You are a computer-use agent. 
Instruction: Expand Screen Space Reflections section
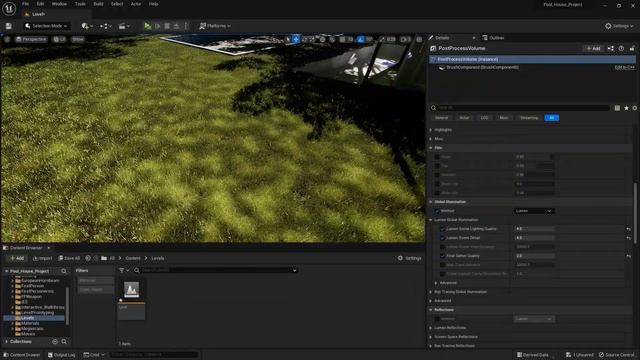pos(431,337)
